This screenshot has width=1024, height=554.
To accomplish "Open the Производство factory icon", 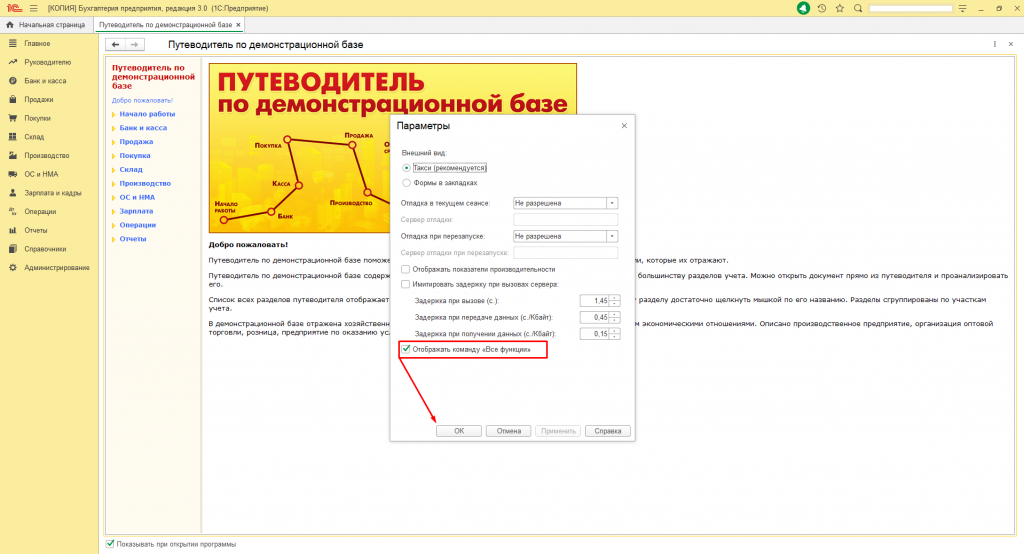I will (x=12, y=155).
